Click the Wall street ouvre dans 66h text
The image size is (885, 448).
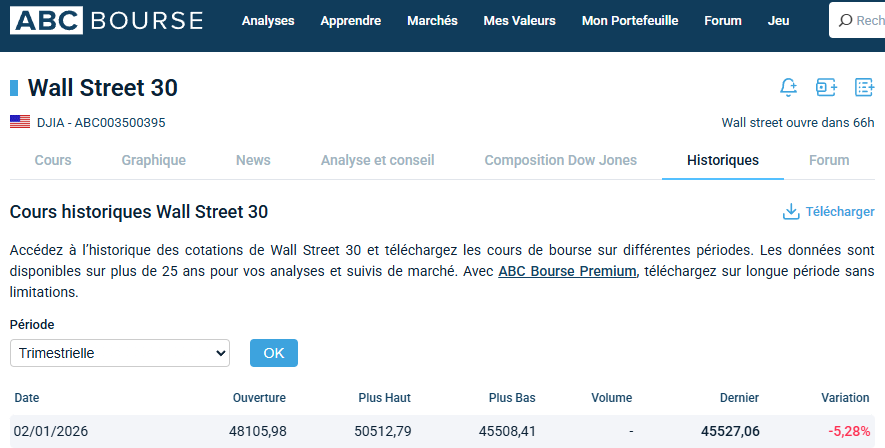pos(798,122)
